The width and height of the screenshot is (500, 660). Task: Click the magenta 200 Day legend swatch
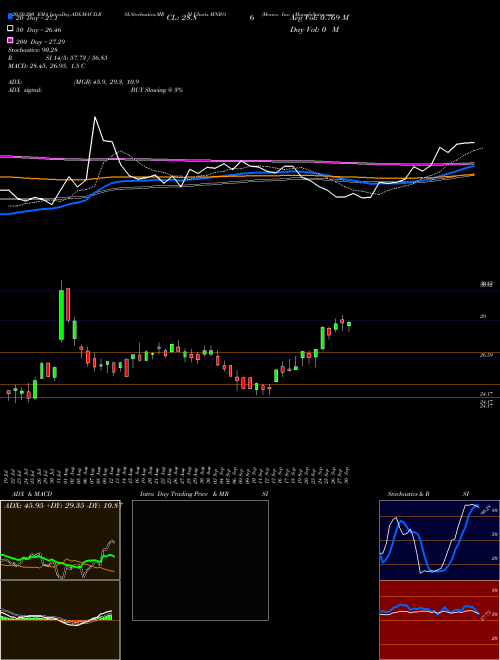point(10,40)
